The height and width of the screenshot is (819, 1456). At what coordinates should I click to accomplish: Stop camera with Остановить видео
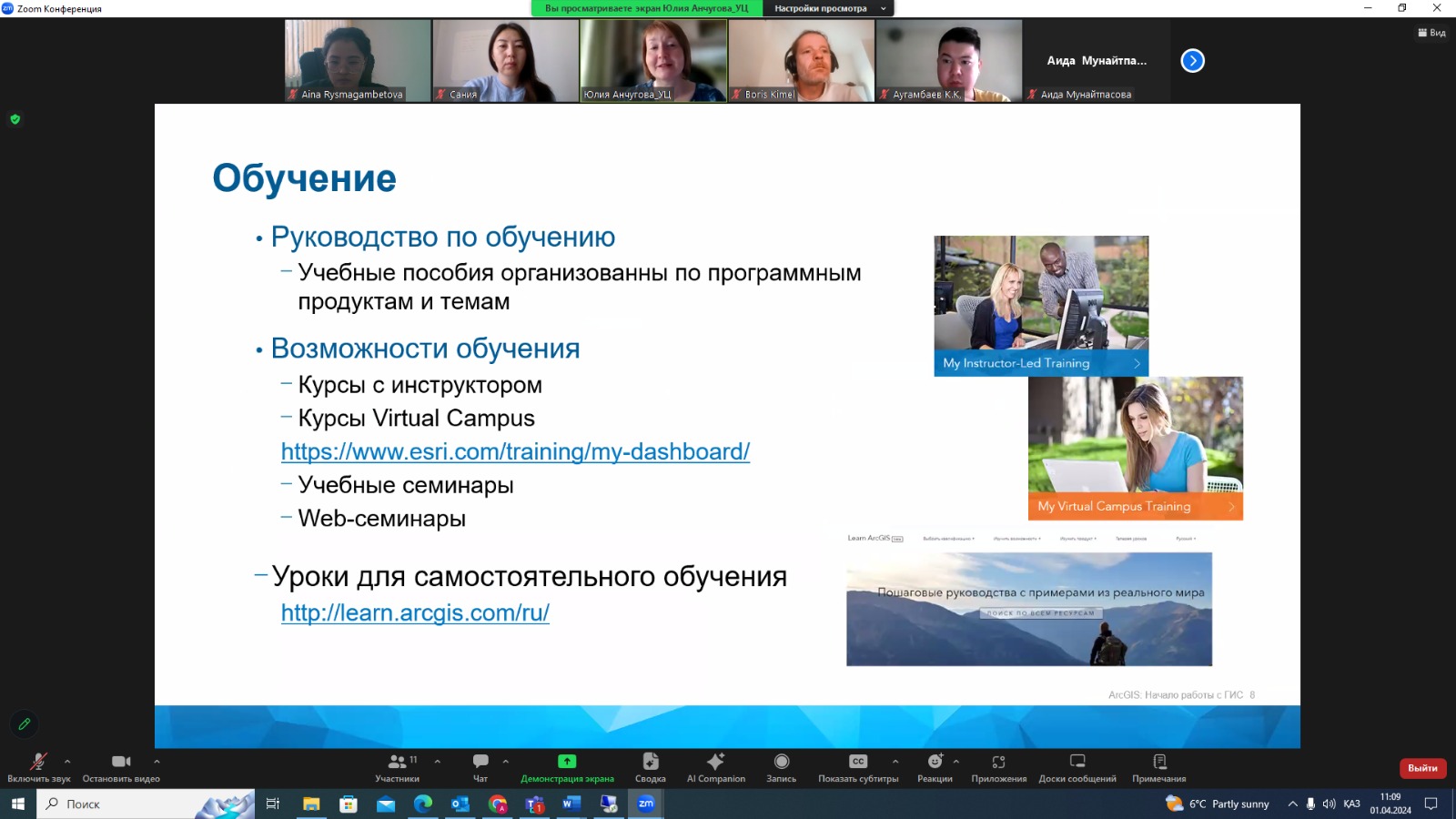(x=121, y=767)
